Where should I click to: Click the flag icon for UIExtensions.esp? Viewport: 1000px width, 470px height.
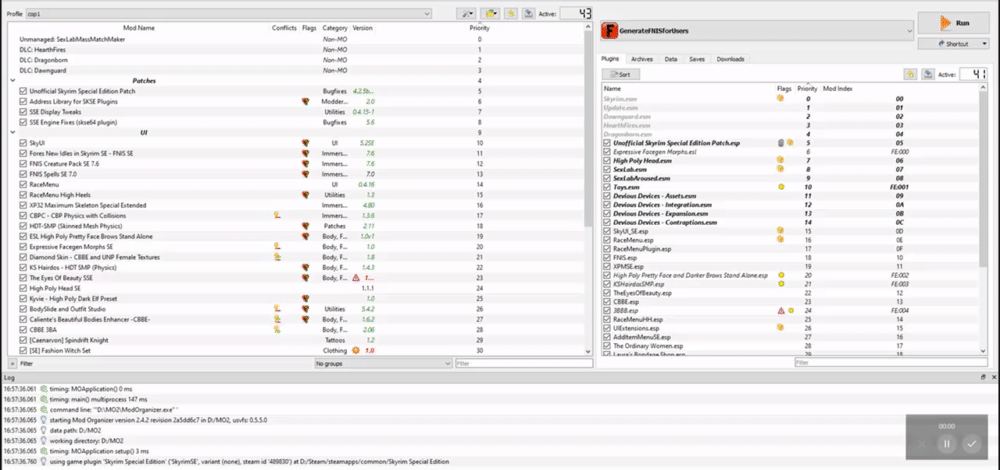[x=779, y=328]
